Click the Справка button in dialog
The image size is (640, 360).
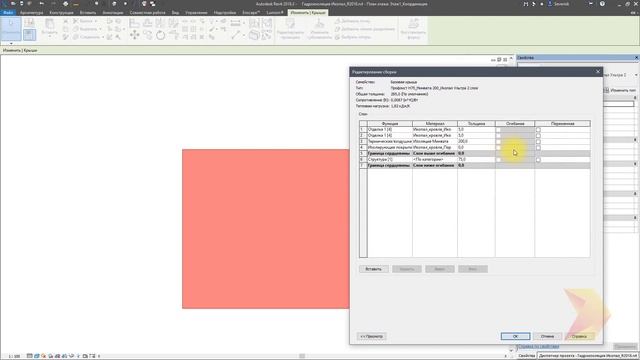point(579,336)
